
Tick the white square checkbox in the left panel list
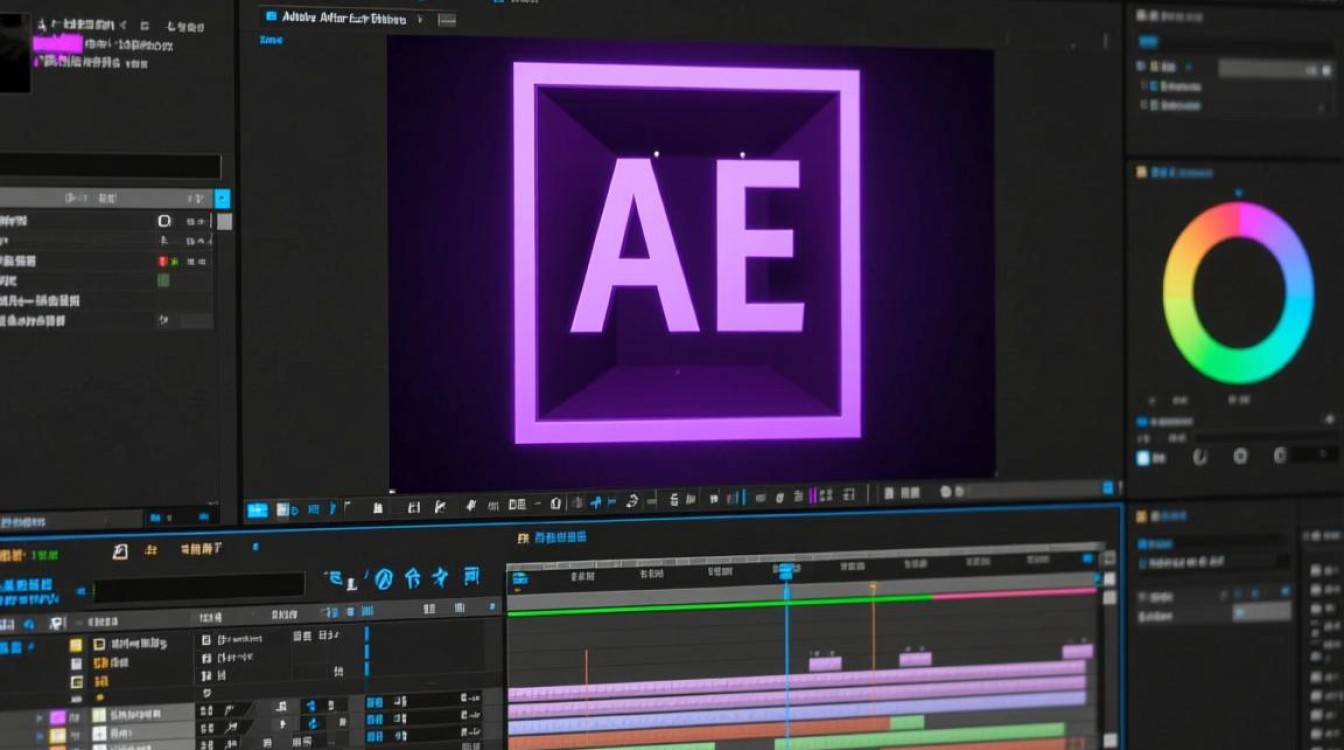coord(164,220)
